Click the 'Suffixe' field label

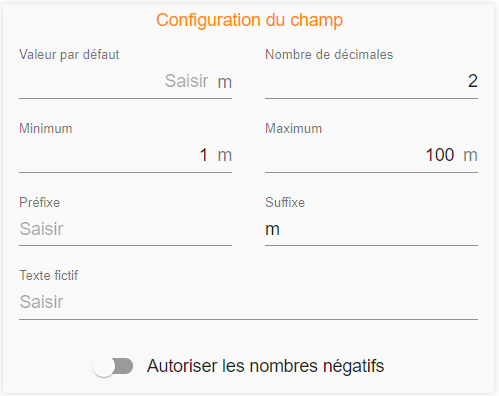point(285,202)
